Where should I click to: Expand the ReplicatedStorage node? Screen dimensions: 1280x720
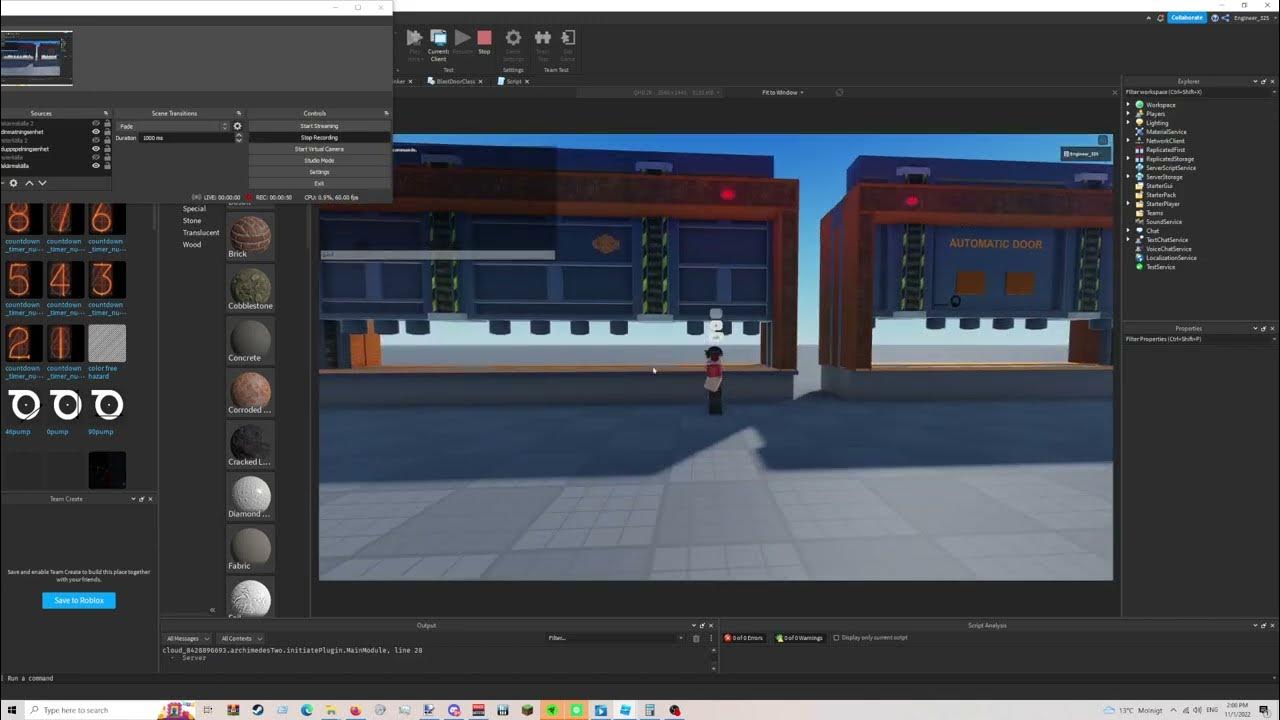pos(1129,159)
